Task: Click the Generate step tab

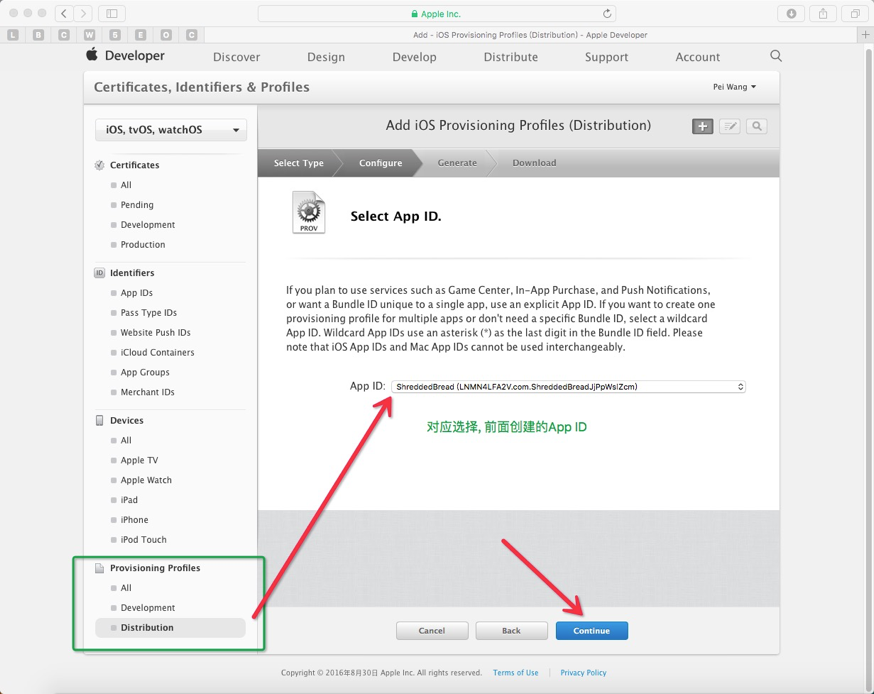Action: coord(457,163)
